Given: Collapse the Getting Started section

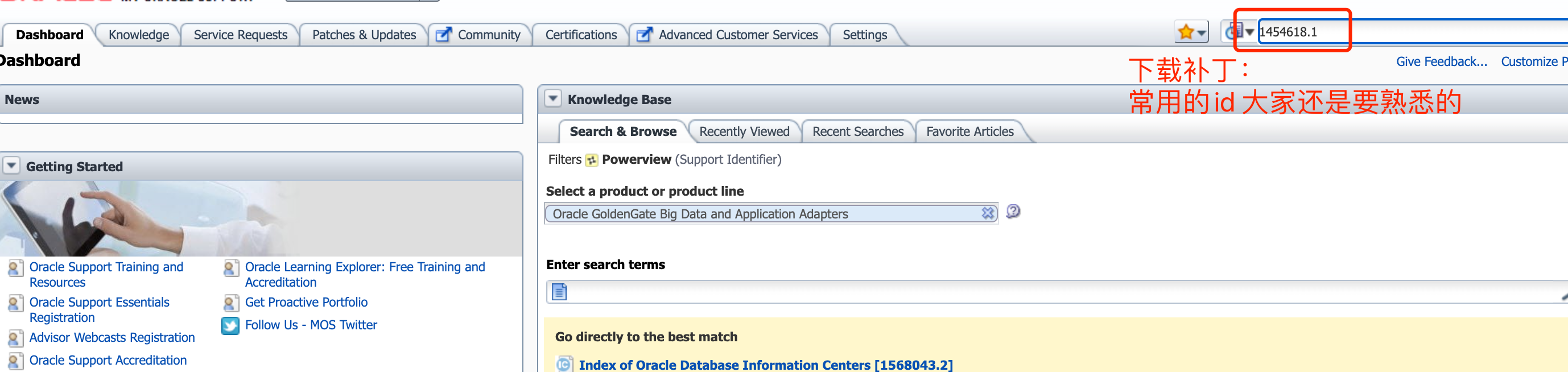Looking at the screenshot, I should (x=11, y=166).
